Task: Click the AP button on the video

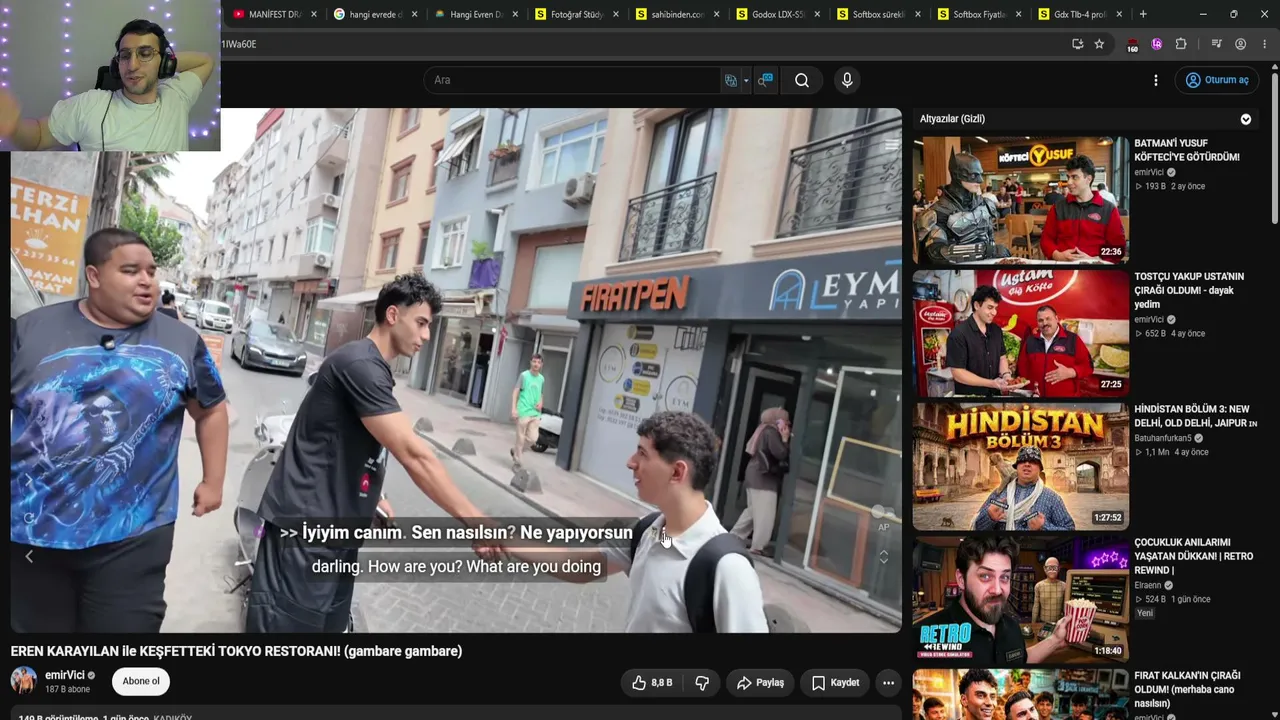Action: click(x=883, y=527)
